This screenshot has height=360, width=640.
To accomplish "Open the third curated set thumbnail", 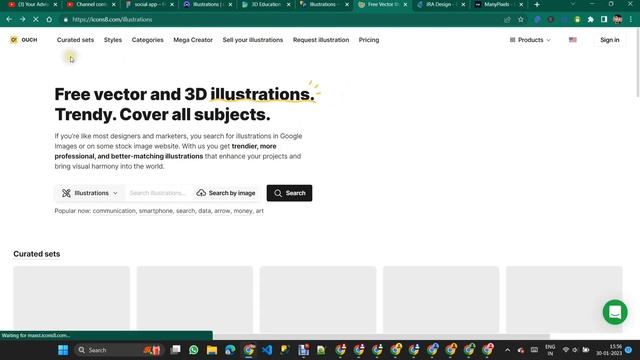I will [x=318, y=299].
